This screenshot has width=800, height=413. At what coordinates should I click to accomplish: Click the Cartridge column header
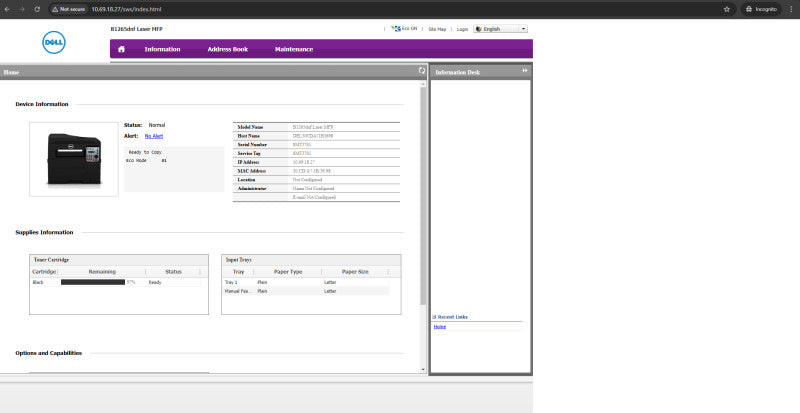click(x=44, y=272)
